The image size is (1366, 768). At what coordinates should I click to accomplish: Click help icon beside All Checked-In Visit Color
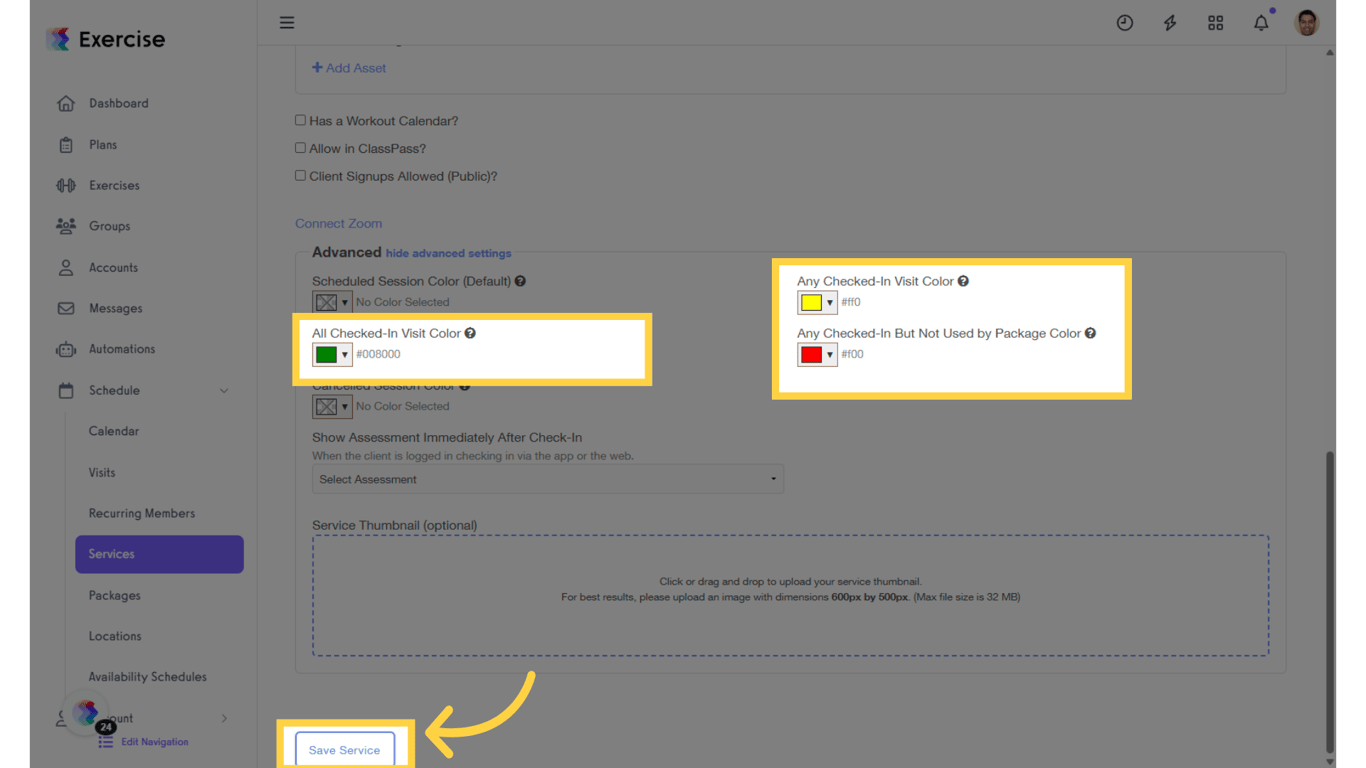click(470, 333)
